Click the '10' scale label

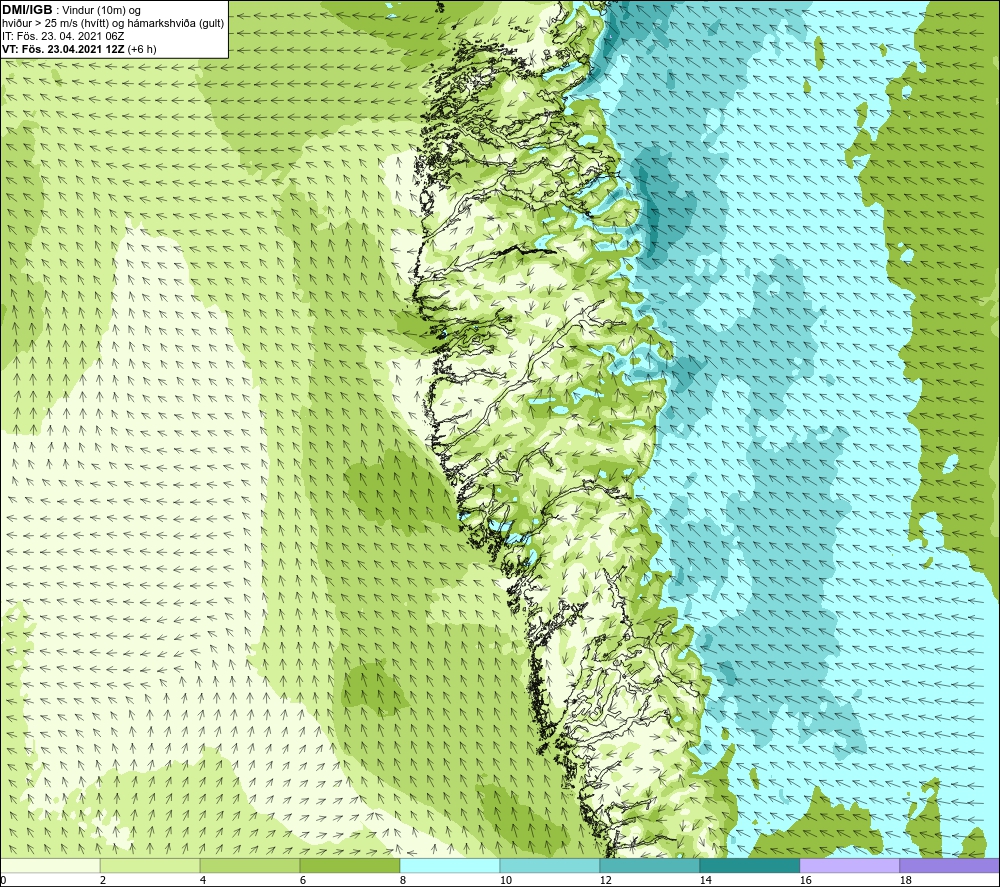click(x=505, y=881)
